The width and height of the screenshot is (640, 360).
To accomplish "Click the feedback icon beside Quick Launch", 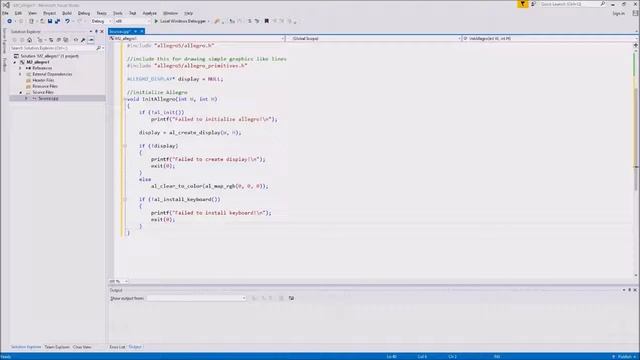I will (533, 4).
